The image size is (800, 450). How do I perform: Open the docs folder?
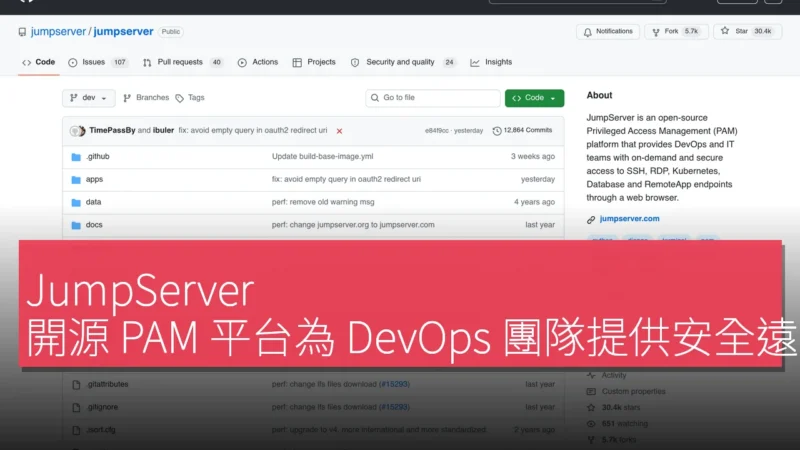[x=94, y=225]
